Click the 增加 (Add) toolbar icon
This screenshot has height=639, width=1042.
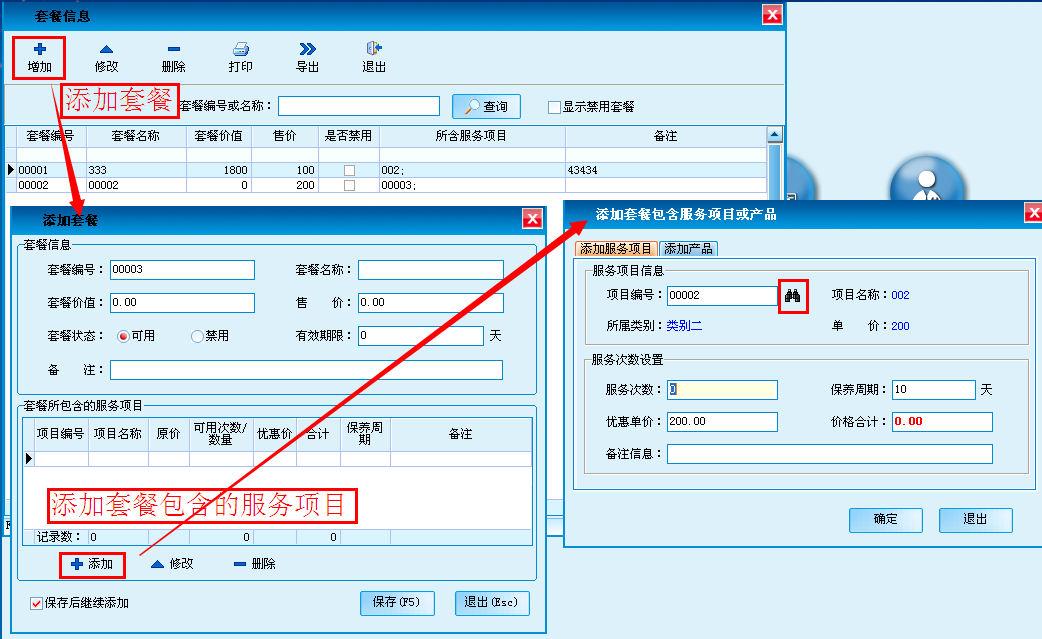pos(40,49)
